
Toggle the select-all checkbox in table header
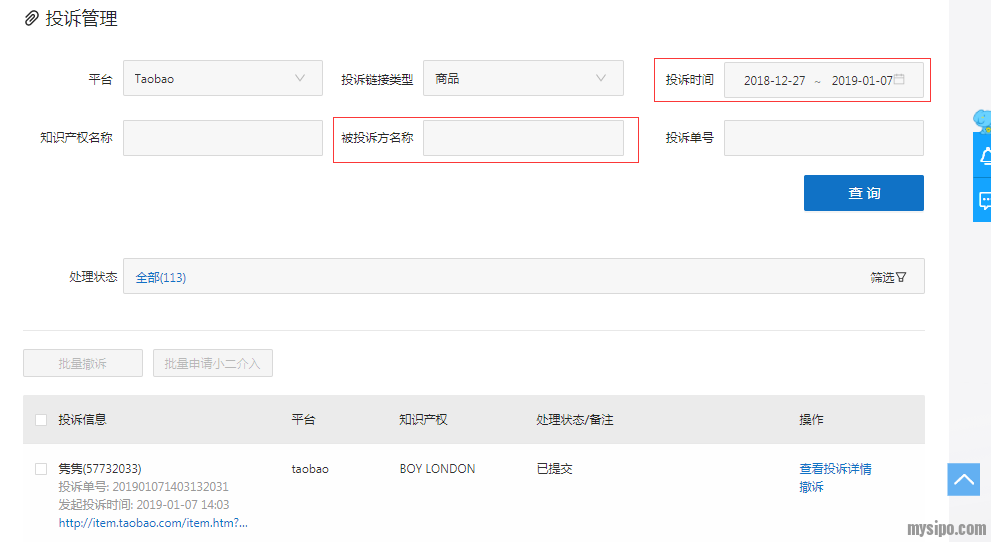41,420
